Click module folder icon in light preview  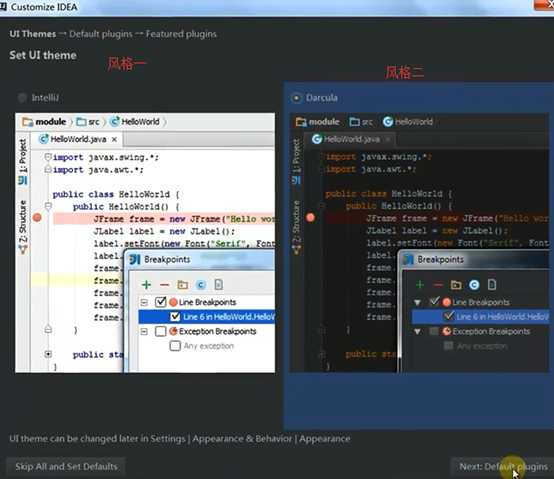(x=27, y=122)
